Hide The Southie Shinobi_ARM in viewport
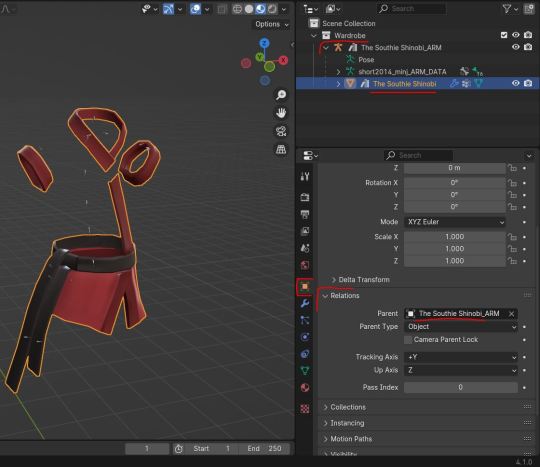Screen dimensions: 540x467 516,47
